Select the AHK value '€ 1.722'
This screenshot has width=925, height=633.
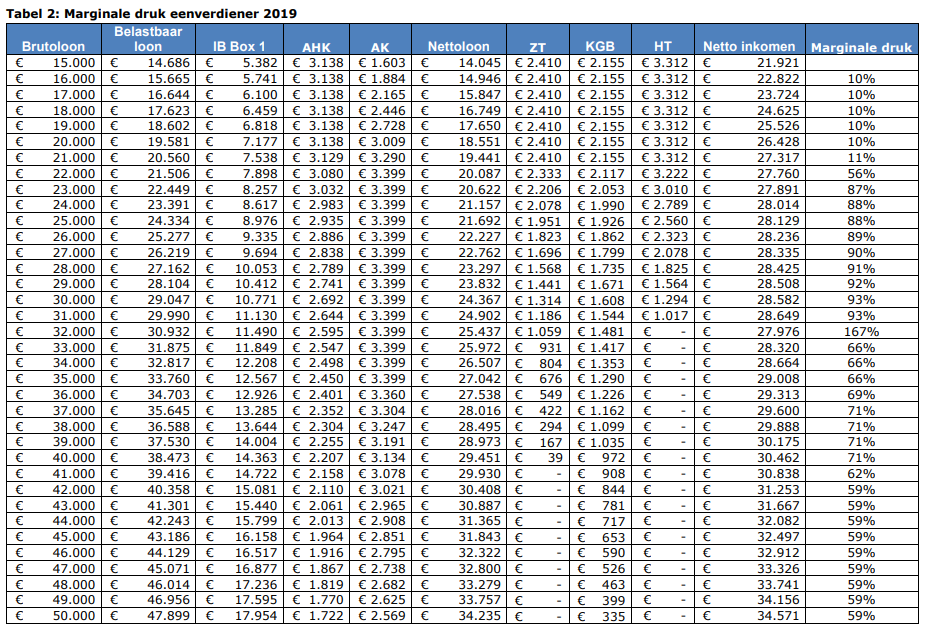click(x=317, y=616)
